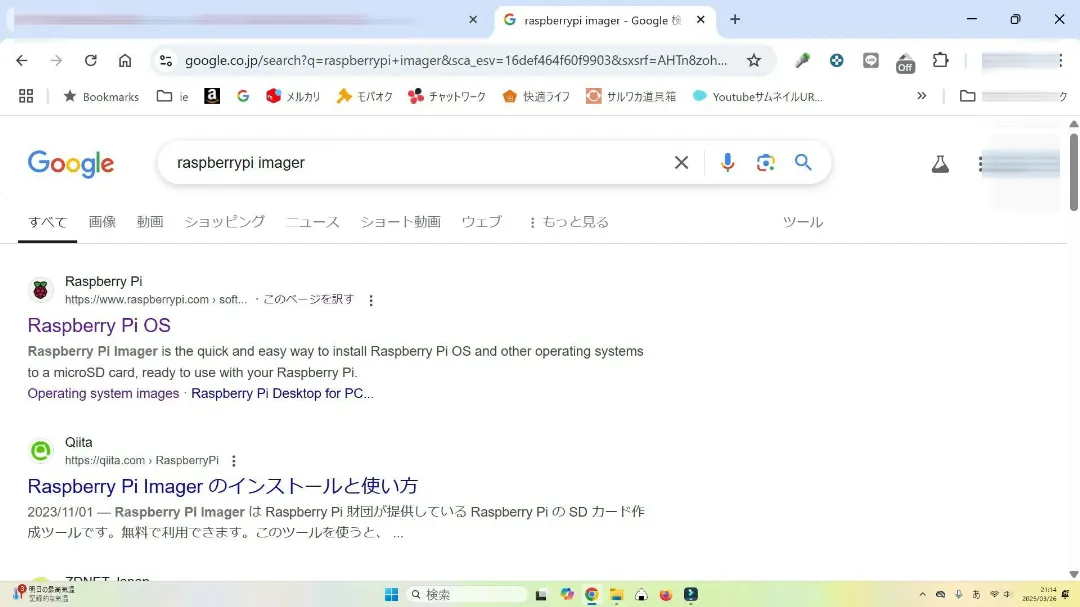Open the 快適ライフ bookmark
The height and width of the screenshot is (607, 1080).
(x=537, y=96)
